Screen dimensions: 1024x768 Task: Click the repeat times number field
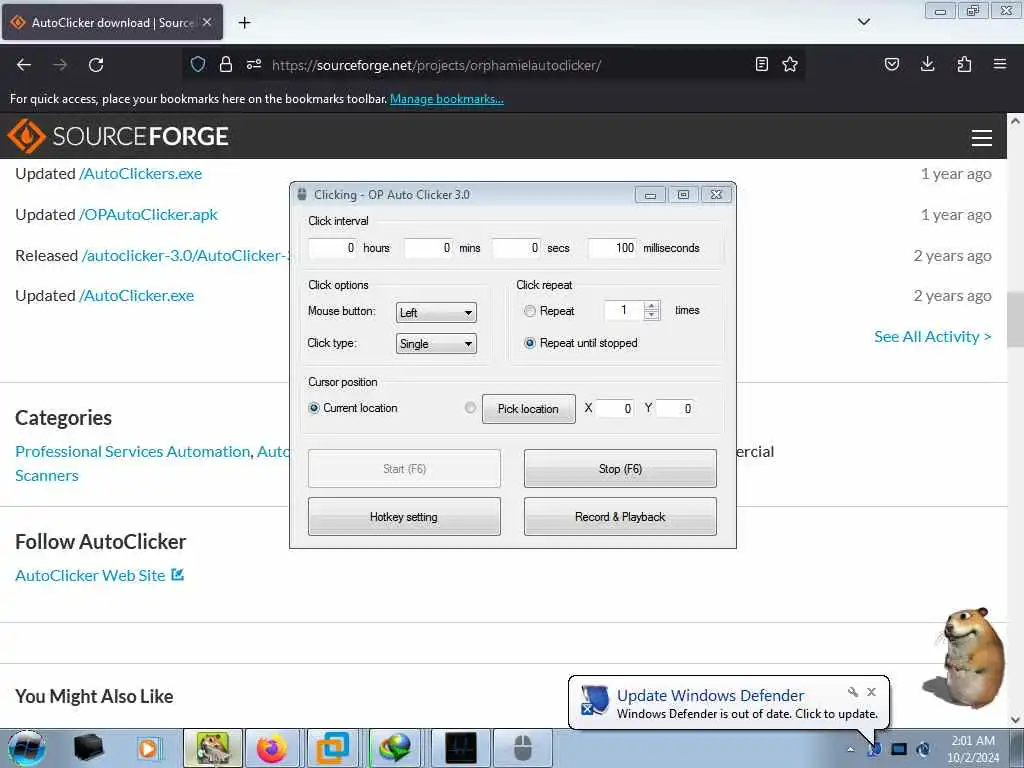click(624, 310)
